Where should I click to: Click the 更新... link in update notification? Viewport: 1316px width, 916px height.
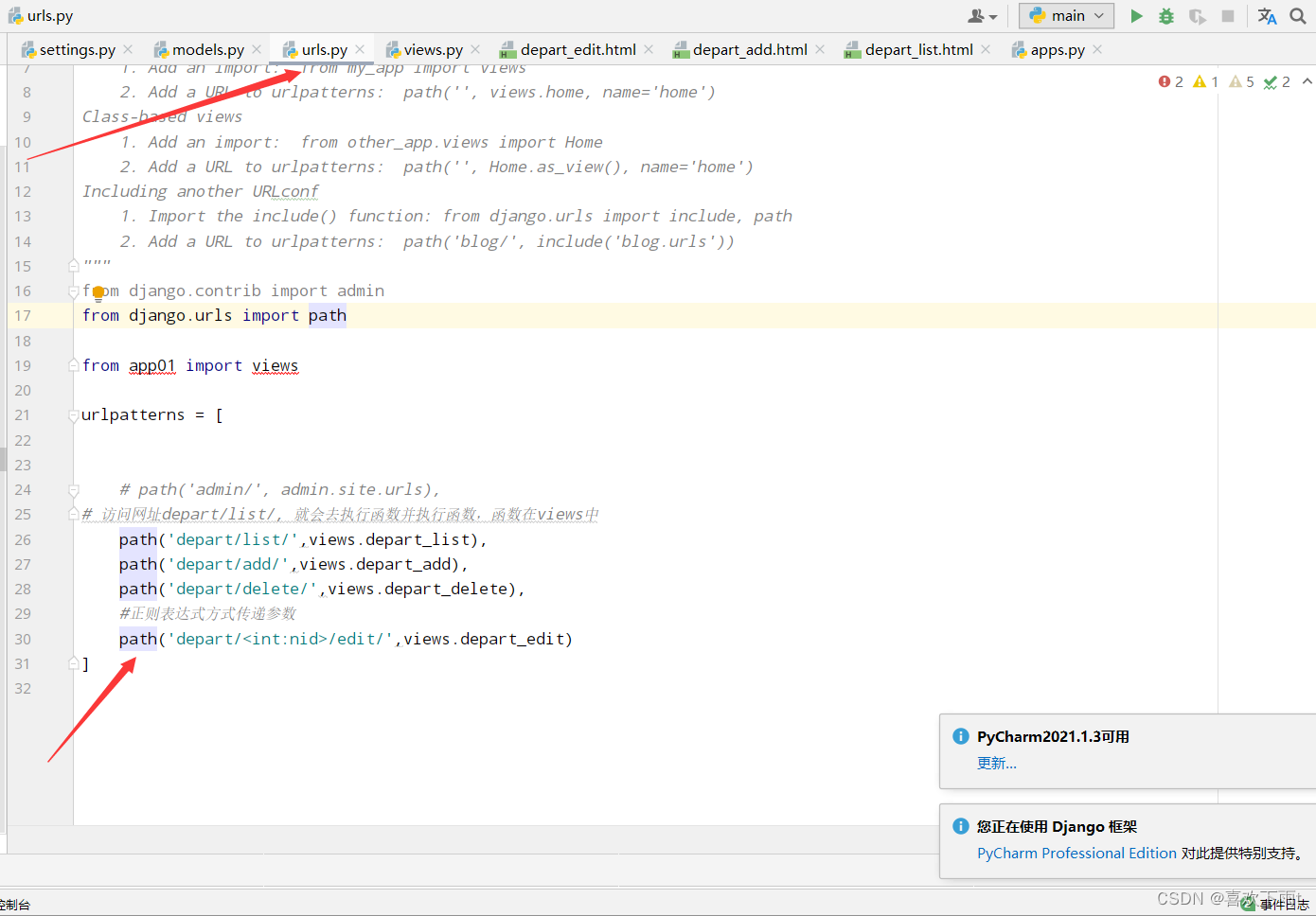coord(997,763)
